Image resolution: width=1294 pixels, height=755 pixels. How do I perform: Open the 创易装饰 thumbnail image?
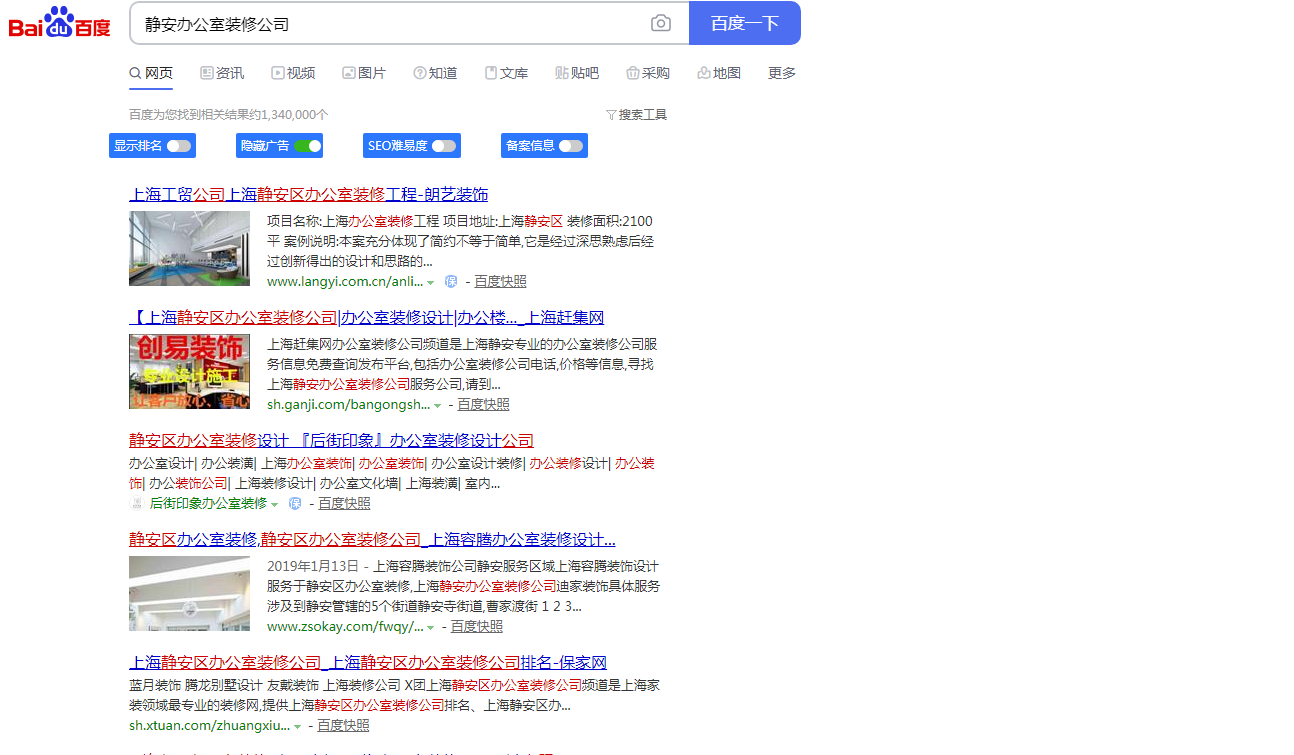point(189,371)
